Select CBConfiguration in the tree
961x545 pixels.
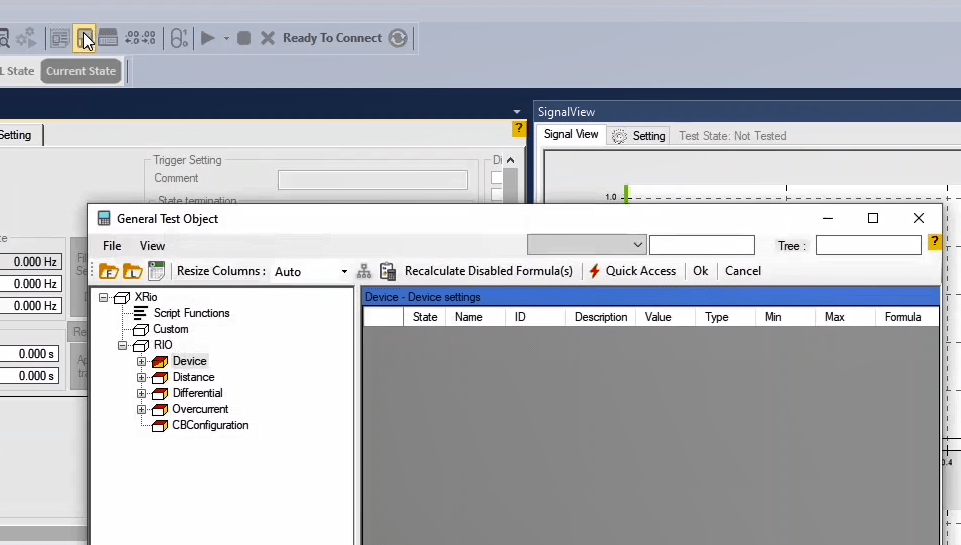click(x=209, y=425)
